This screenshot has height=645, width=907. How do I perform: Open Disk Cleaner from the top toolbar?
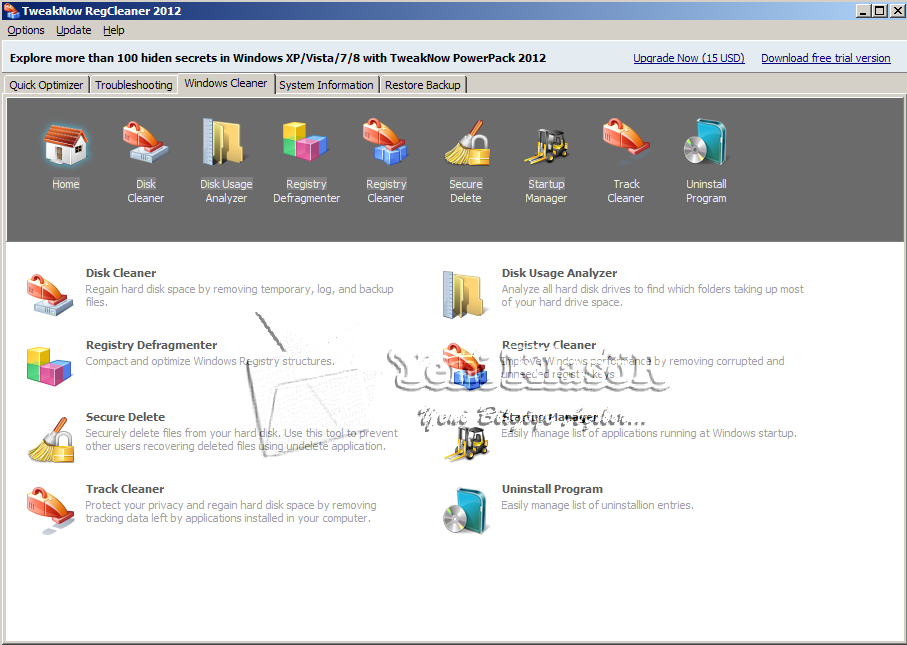pos(146,146)
